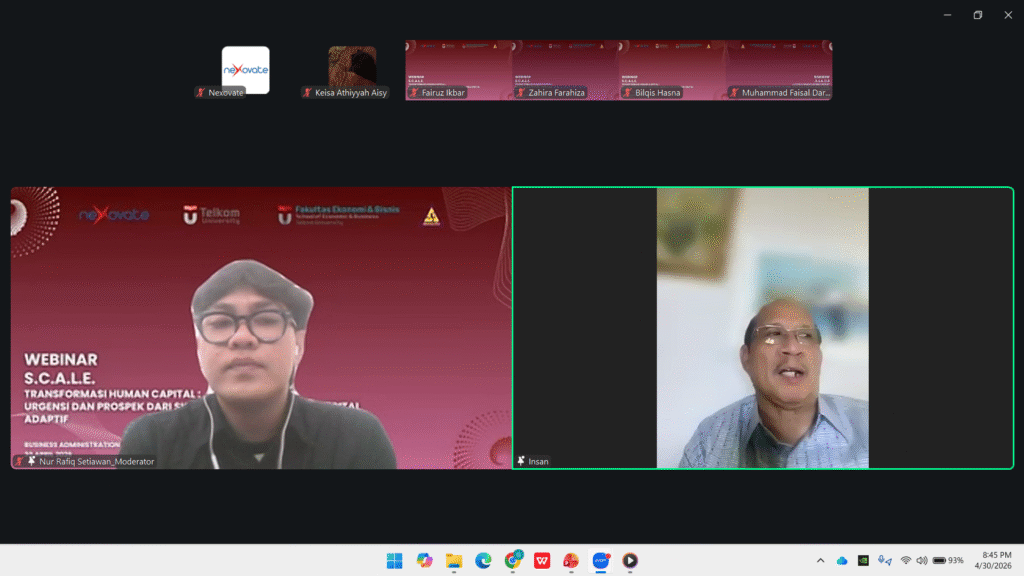The image size is (1024, 576).
Task: Open Wi-Fi network settings
Action: point(906,560)
